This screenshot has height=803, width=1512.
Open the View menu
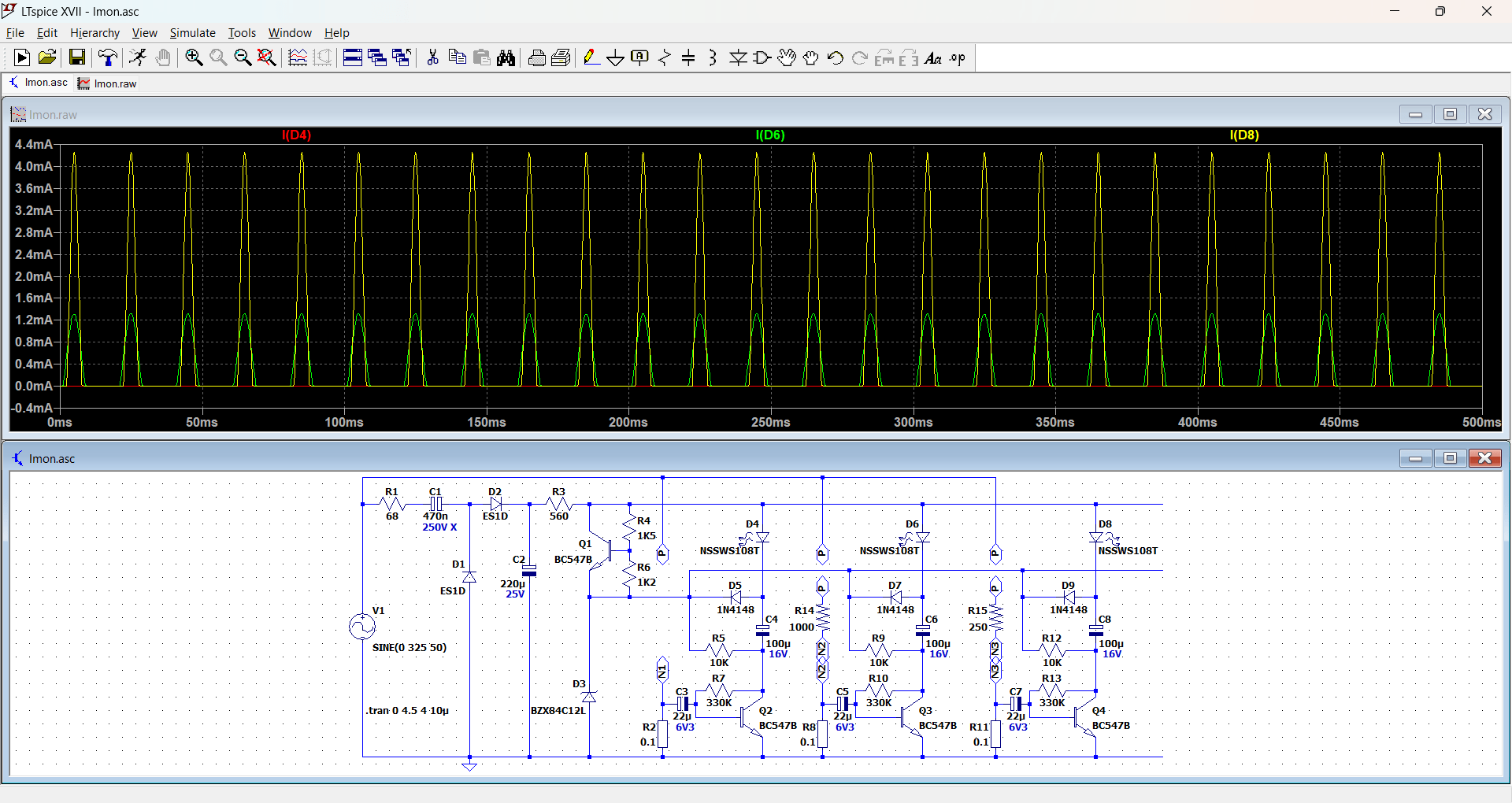coord(144,32)
